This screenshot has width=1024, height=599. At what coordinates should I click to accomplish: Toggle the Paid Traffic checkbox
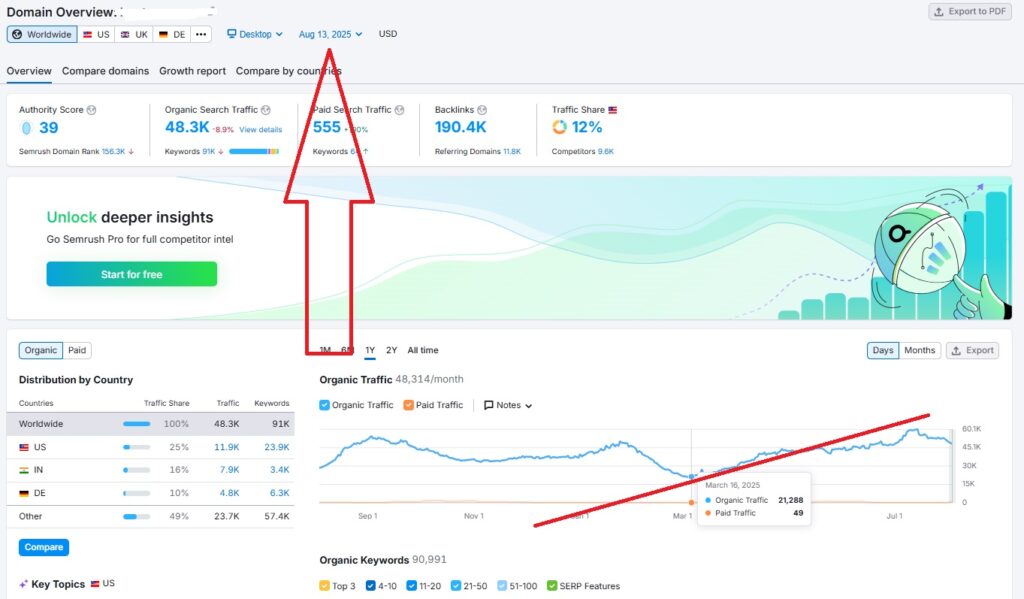click(x=409, y=405)
